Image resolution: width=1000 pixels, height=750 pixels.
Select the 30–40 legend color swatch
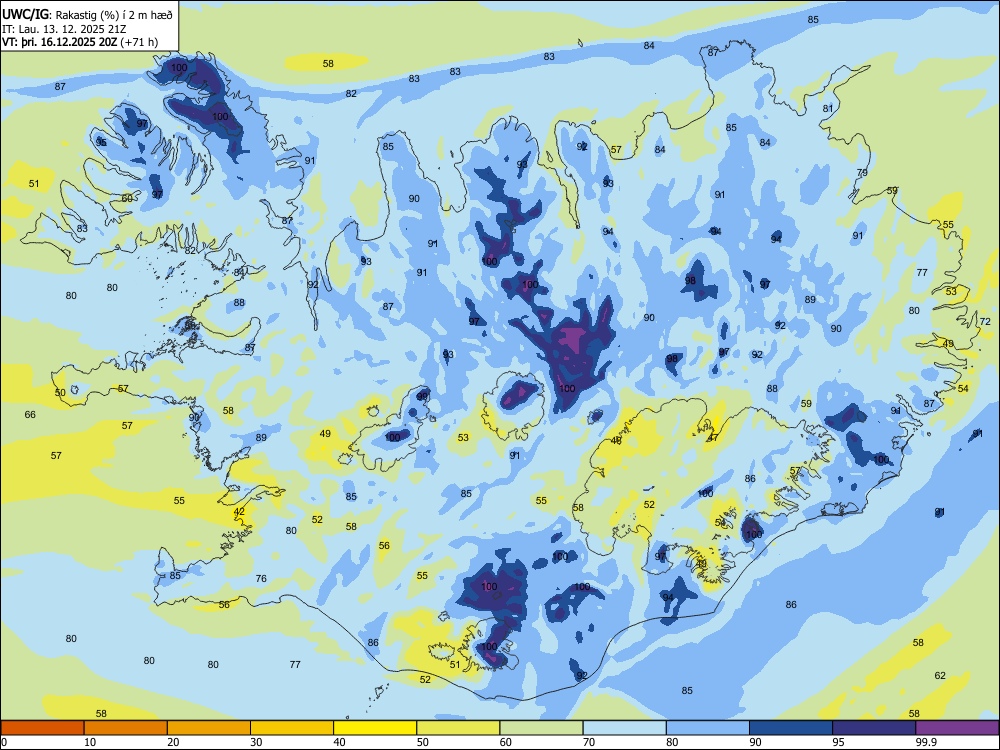point(292,728)
